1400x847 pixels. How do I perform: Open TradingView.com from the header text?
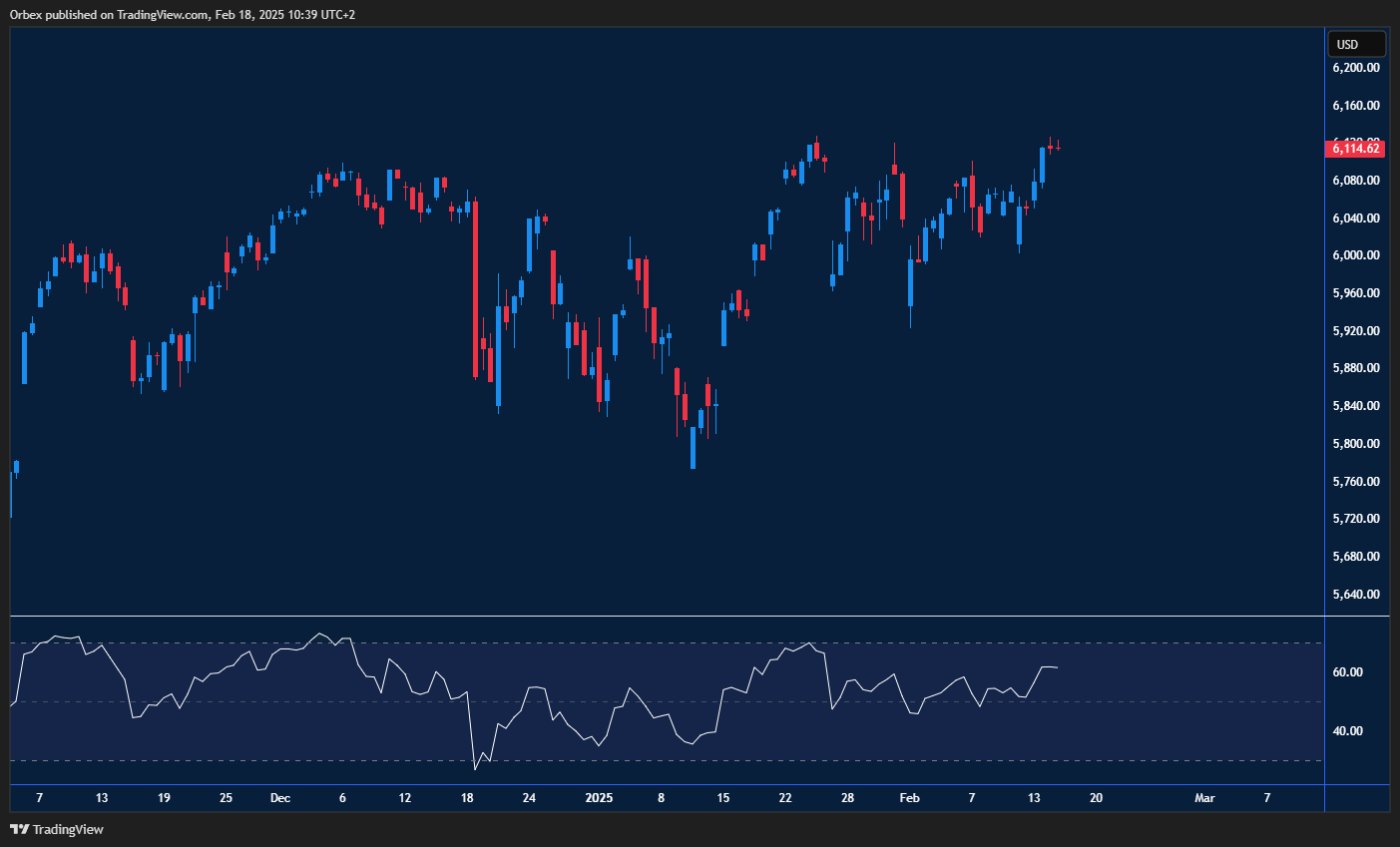point(164,15)
